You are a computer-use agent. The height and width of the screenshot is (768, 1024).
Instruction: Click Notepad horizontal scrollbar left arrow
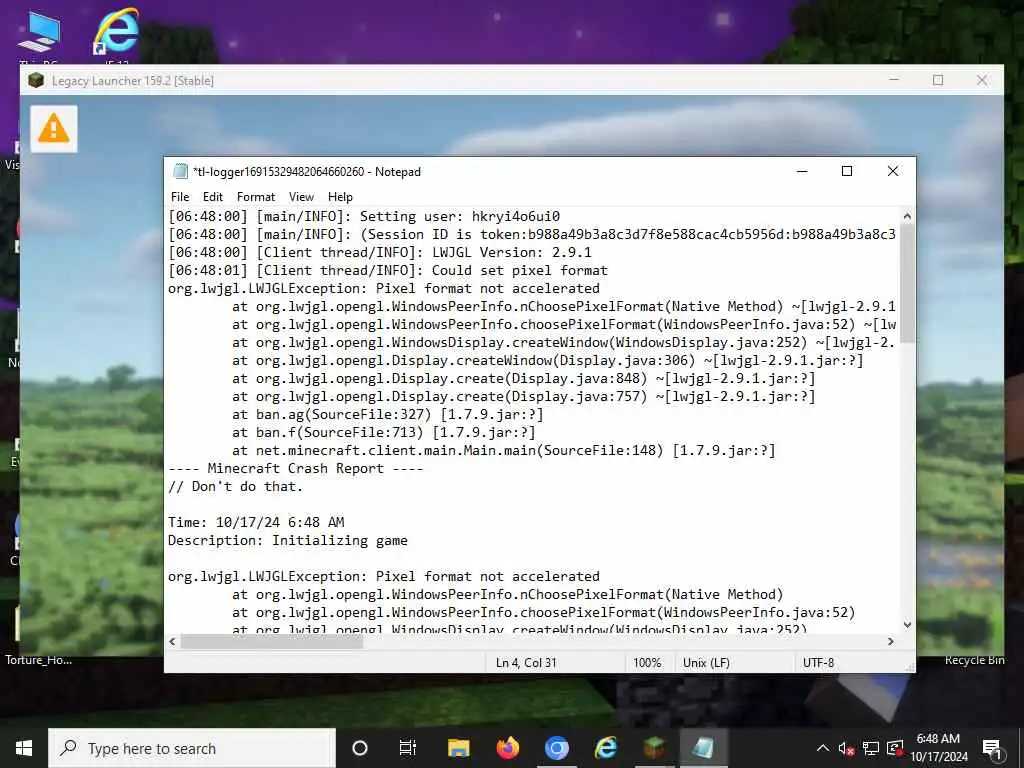(172, 641)
